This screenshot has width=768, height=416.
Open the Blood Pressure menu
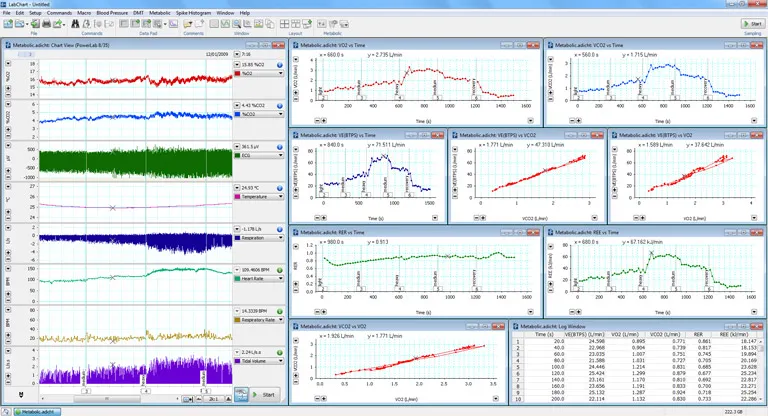pyautogui.click(x=111, y=12)
